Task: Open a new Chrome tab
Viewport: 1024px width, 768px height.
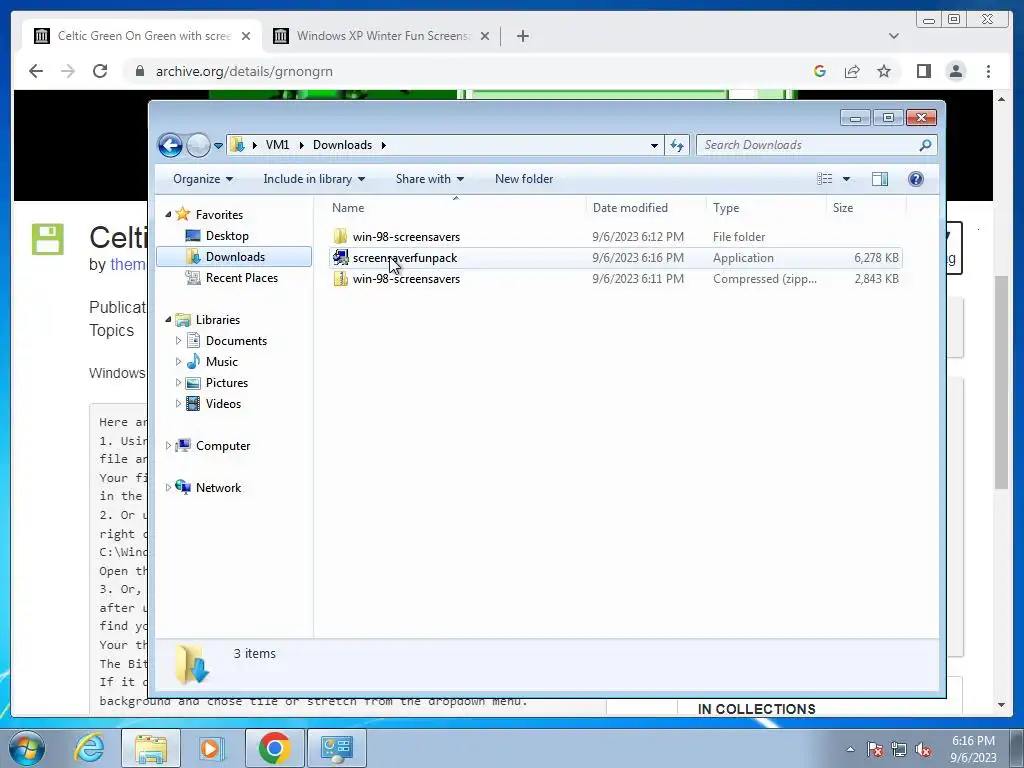Action: coord(522,36)
